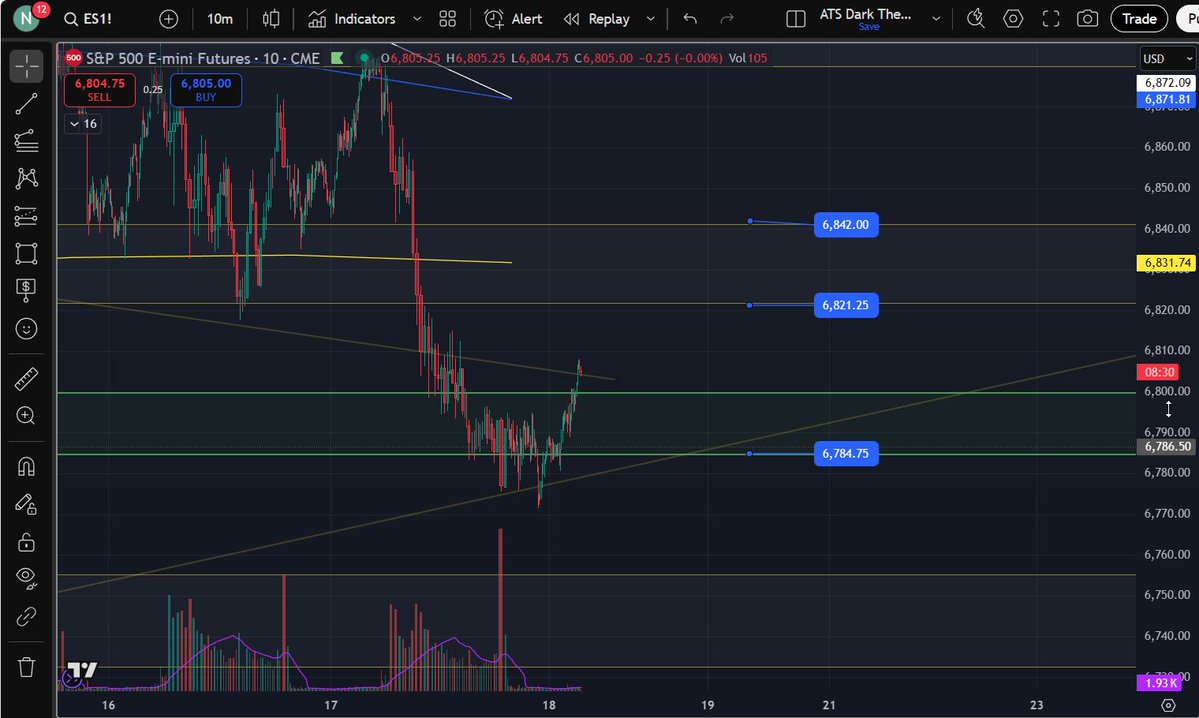Open the Trade panel
The height and width of the screenshot is (718, 1199).
click(1139, 19)
